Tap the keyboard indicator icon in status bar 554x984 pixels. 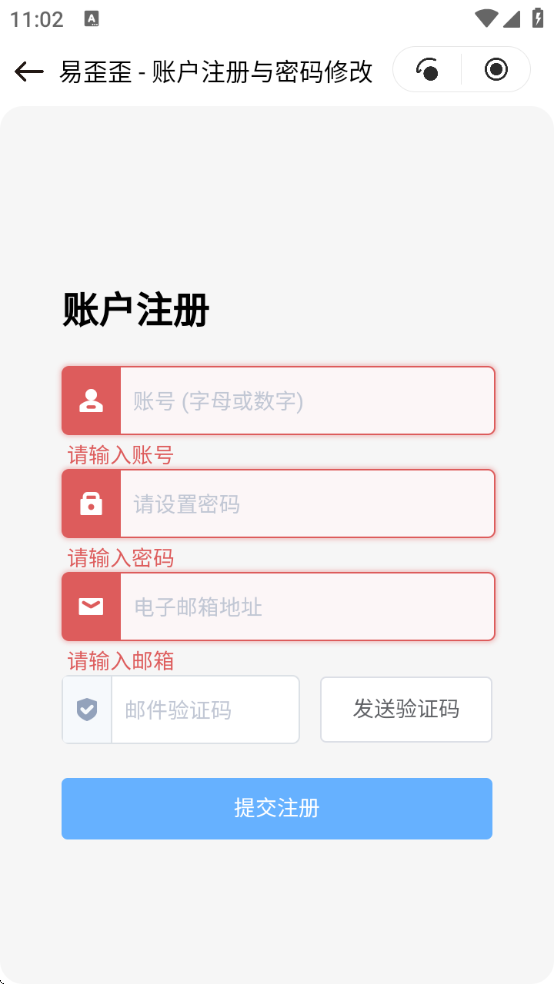tap(92, 19)
